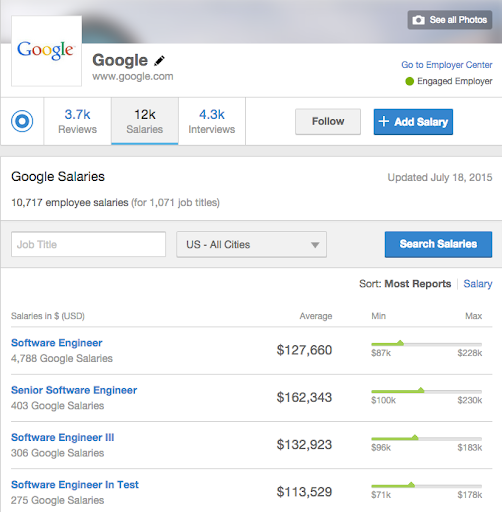This screenshot has height=512, width=502.
Task: Open the Software Engineer salary link
Action: coord(57,343)
